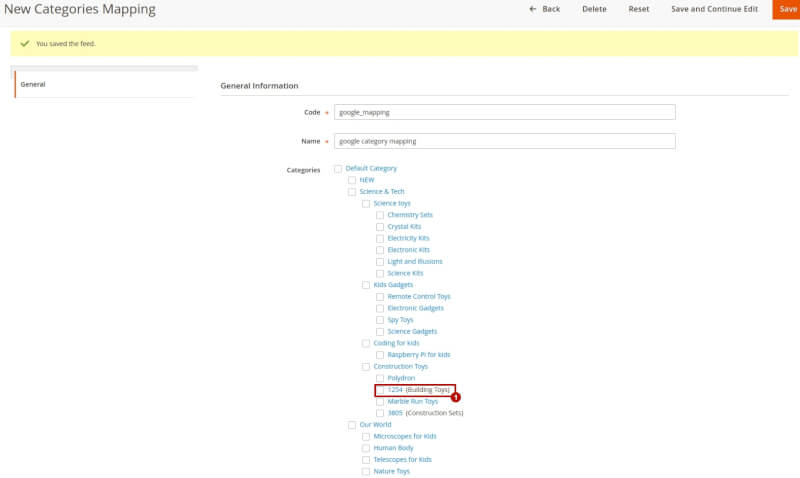
Task: Tick the Chemistry Sets checkbox
Action: 380,215
